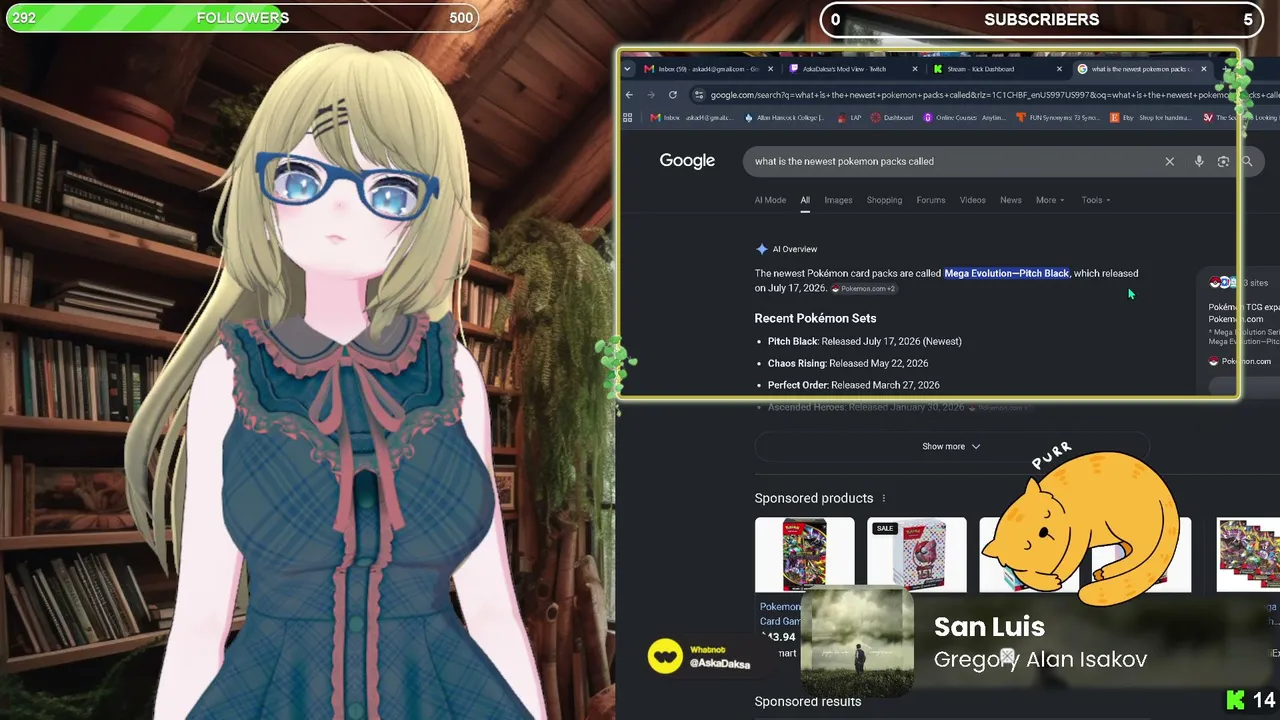Open the SALE-tagged sponsored product thumbnail
This screenshot has width=1280, height=720.
click(917, 554)
